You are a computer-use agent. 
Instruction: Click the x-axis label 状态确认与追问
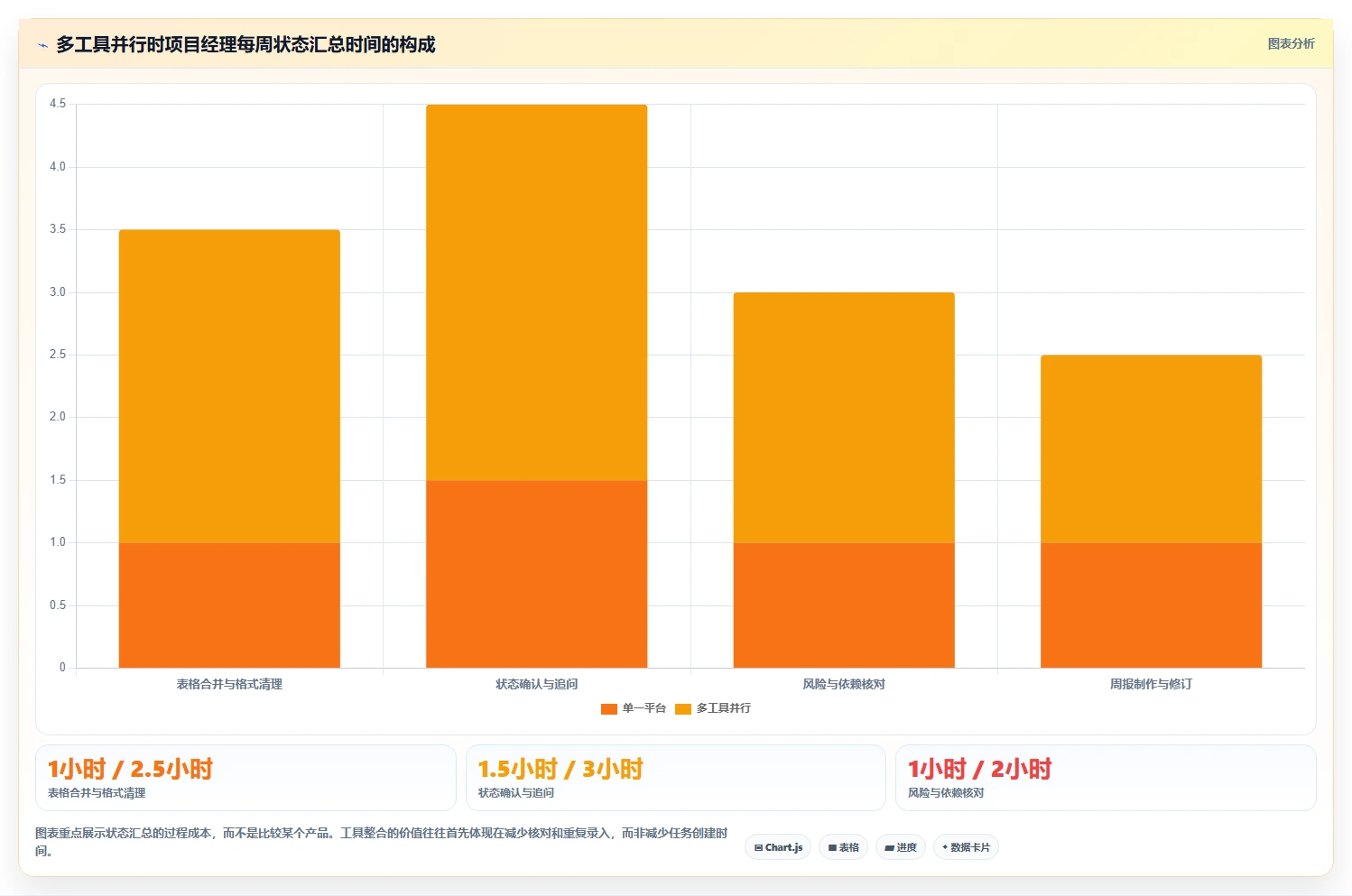[x=537, y=684]
